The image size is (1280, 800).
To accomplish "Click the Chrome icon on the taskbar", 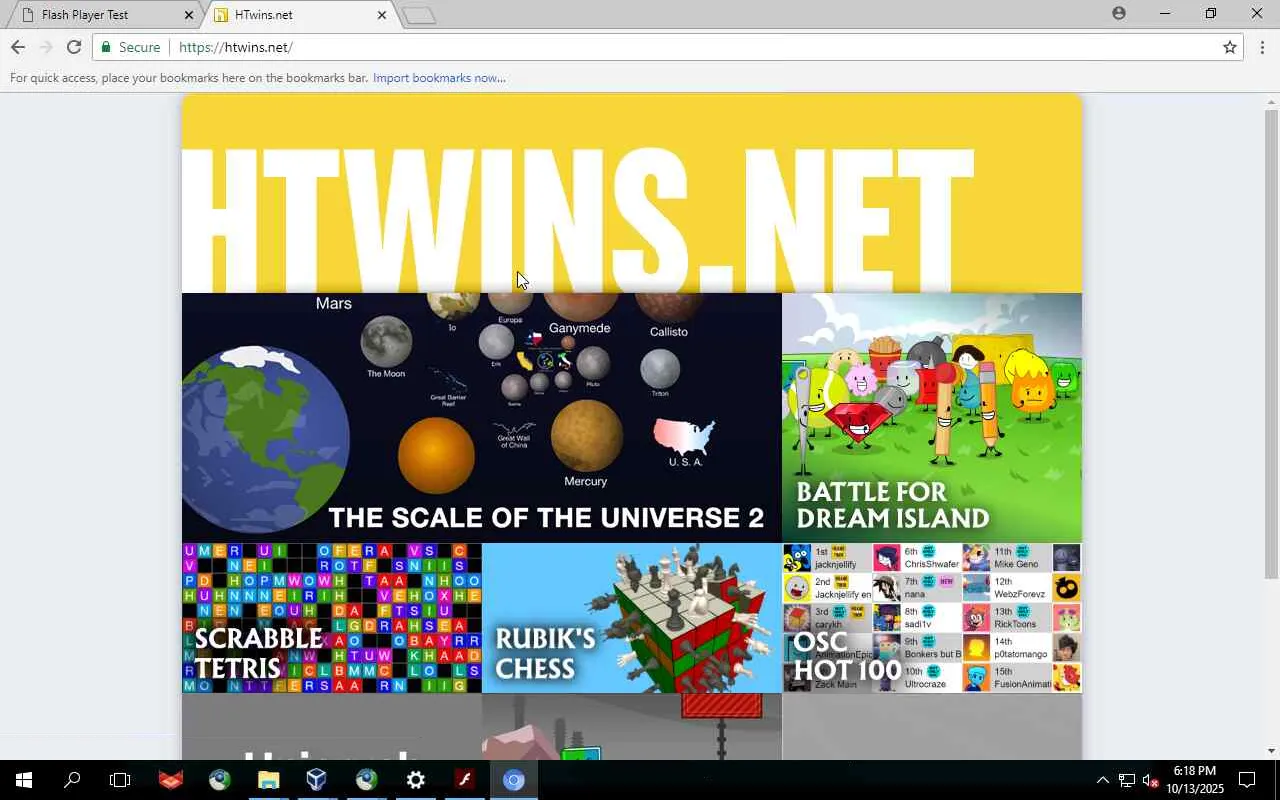I will 514,780.
